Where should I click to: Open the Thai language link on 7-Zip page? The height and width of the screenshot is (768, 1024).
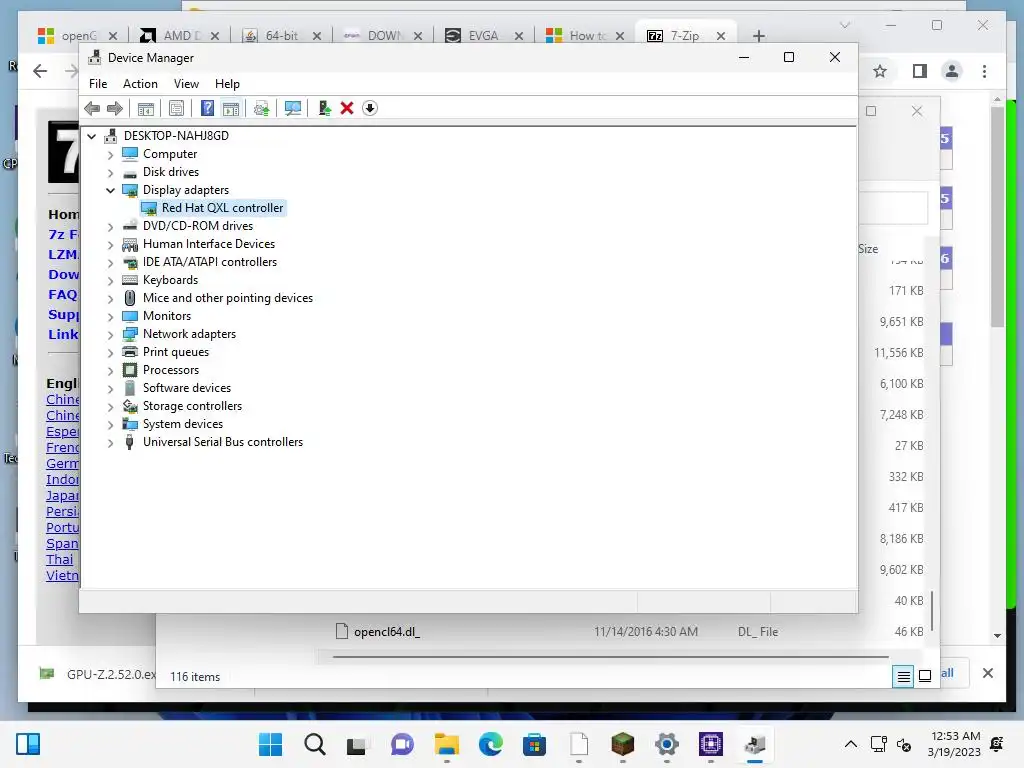point(59,559)
